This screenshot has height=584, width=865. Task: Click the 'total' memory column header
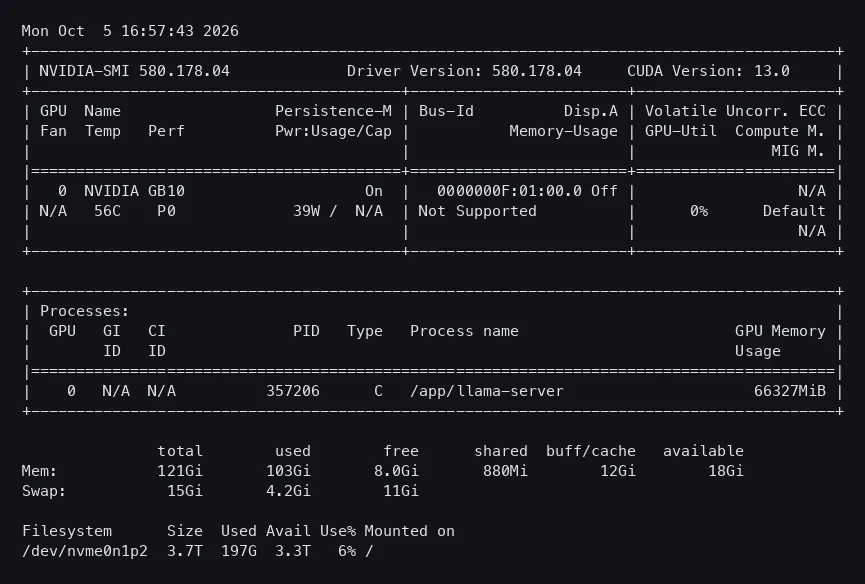pyautogui.click(x=180, y=451)
